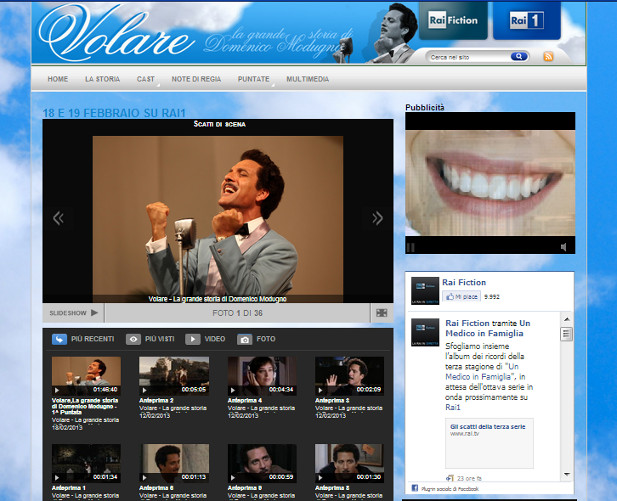Click the Facebook Mi piace button
617x501 pixels.
461,297
